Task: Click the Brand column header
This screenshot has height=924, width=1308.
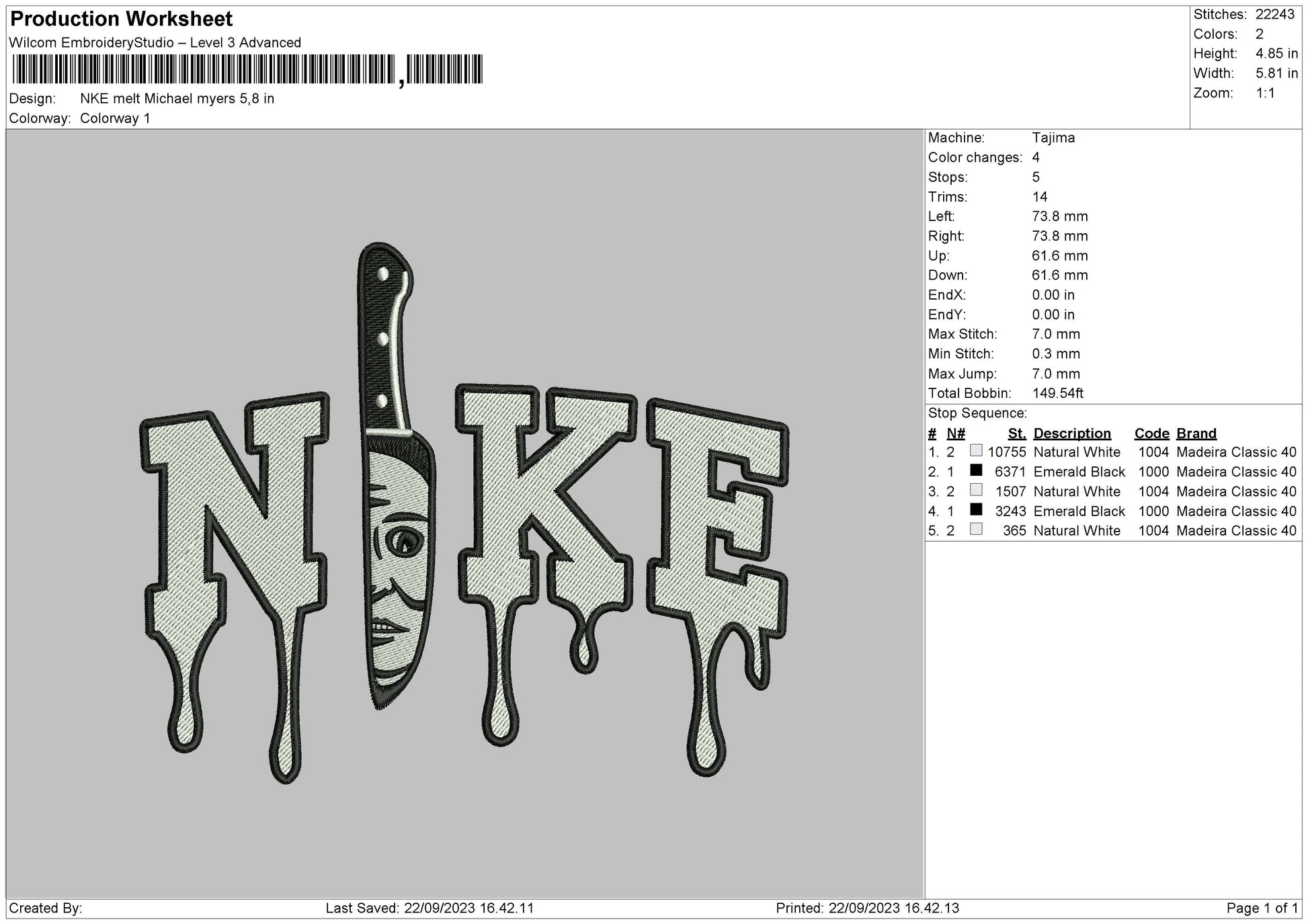Action: pyautogui.click(x=1195, y=433)
